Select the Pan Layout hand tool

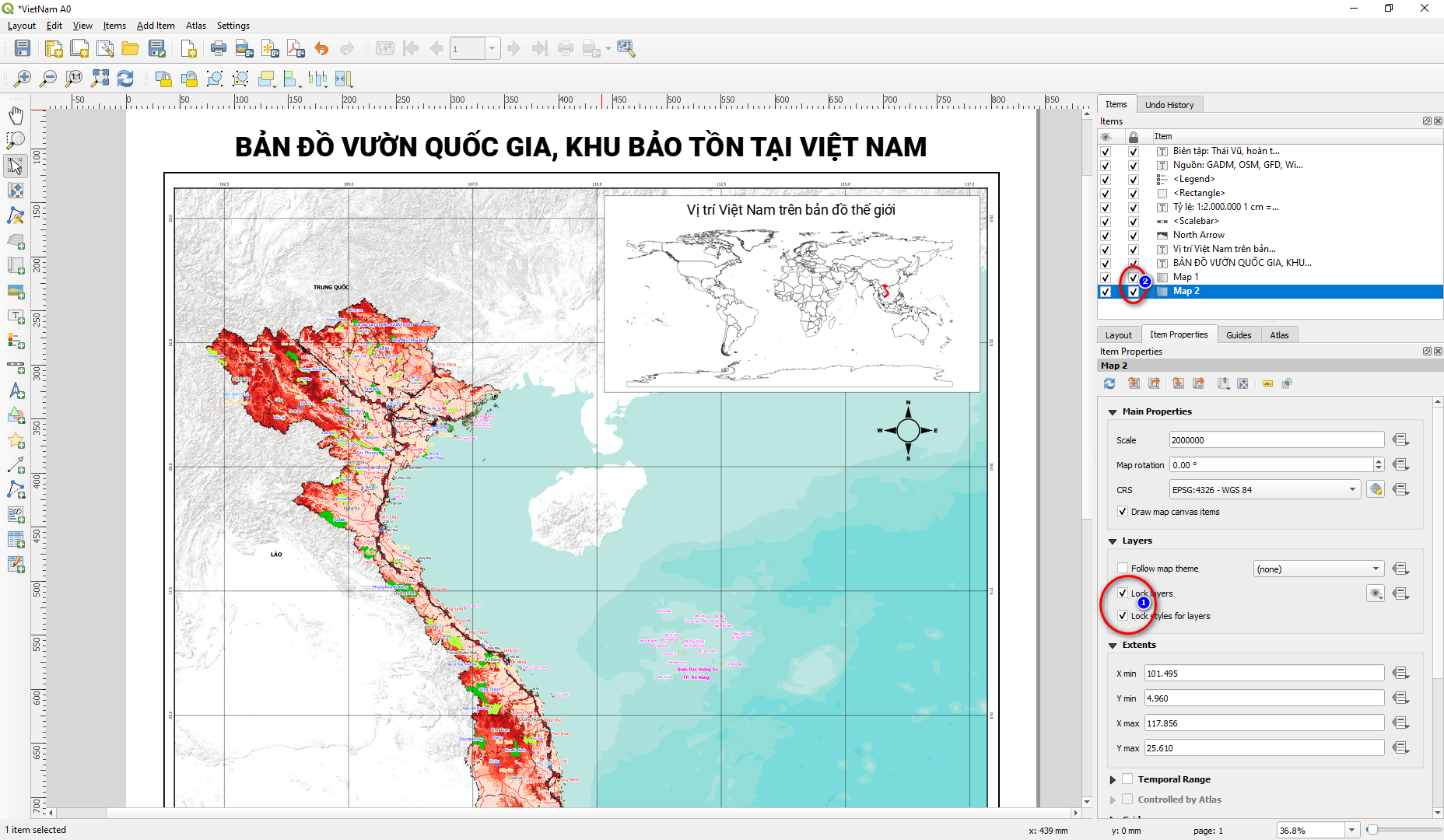(x=16, y=116)
